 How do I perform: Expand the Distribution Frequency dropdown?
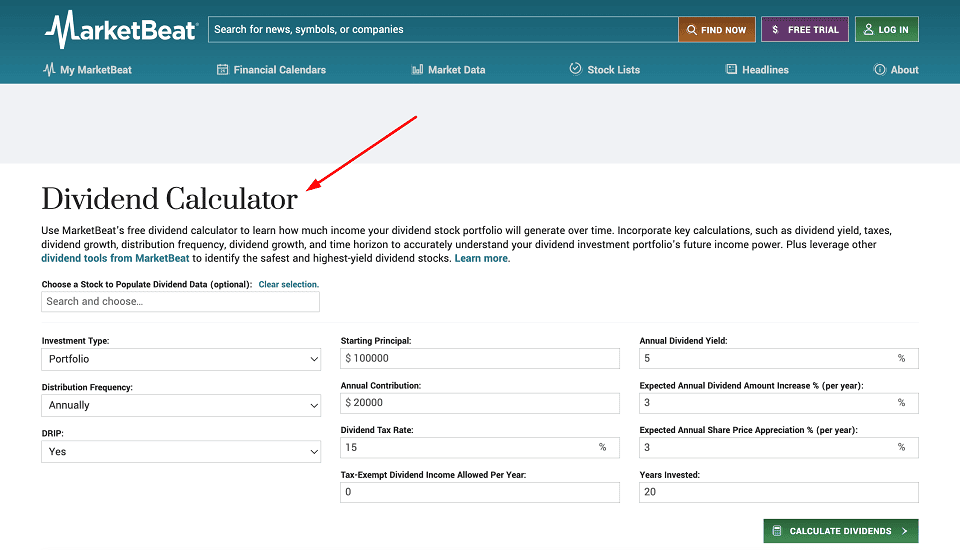(x=181, y=405)
